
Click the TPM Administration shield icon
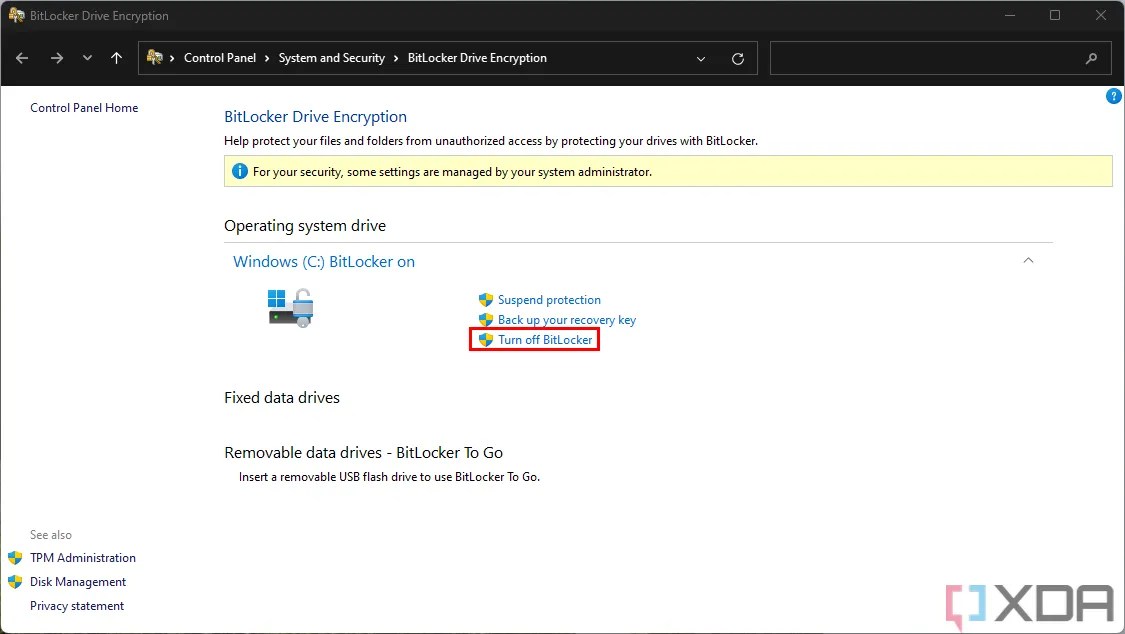point(16,557)
